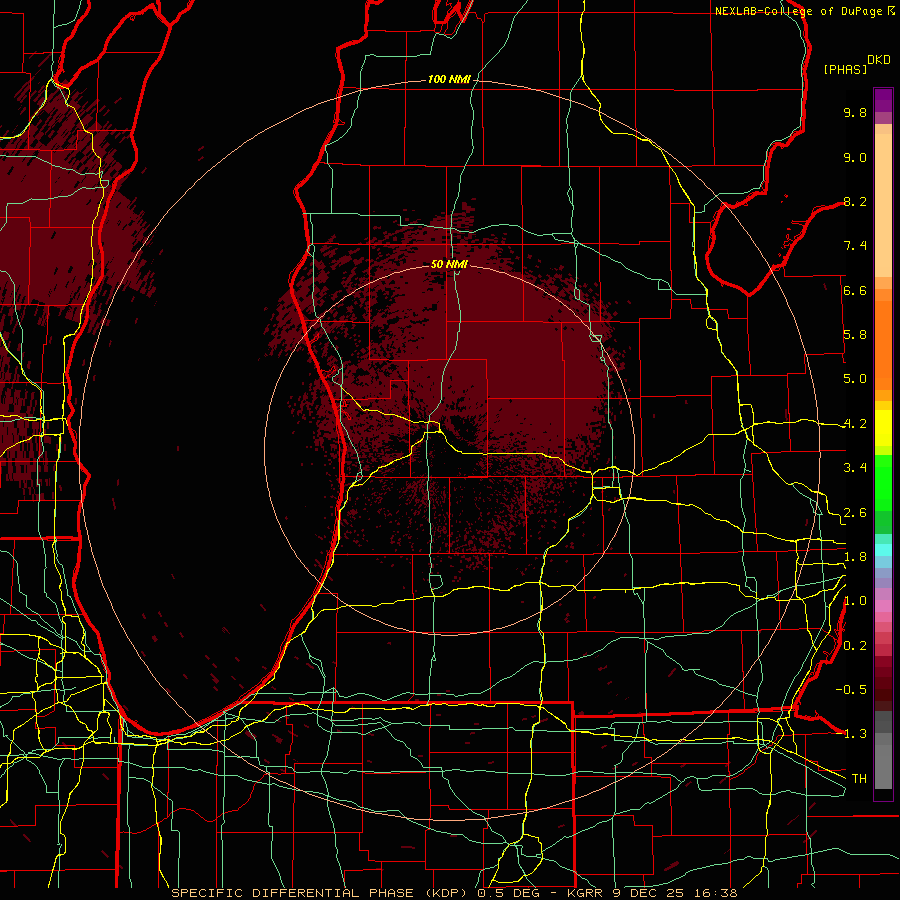Select the 1.8 scale value

click(x=855, y=557)
